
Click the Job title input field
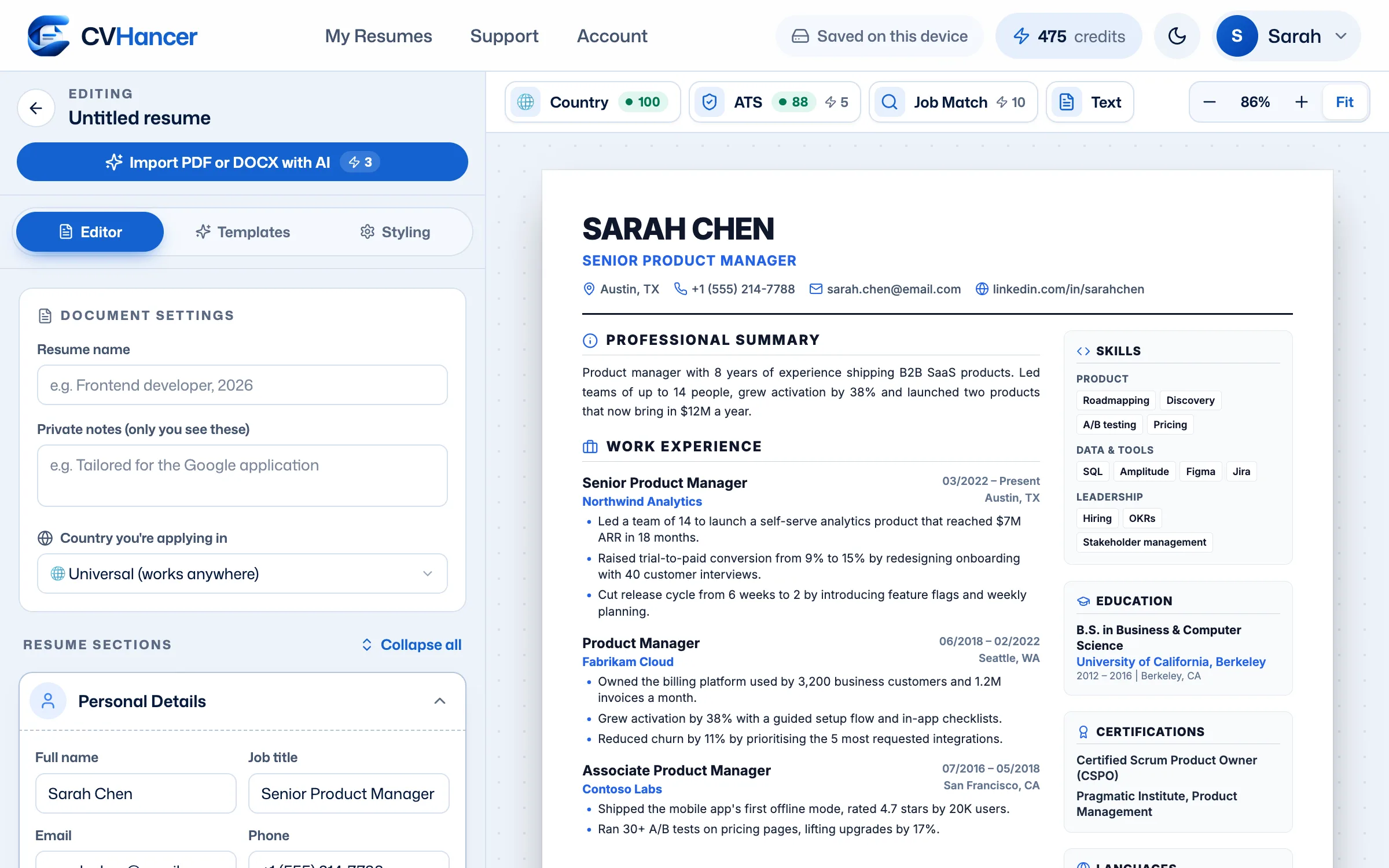(x=349, y=793)
